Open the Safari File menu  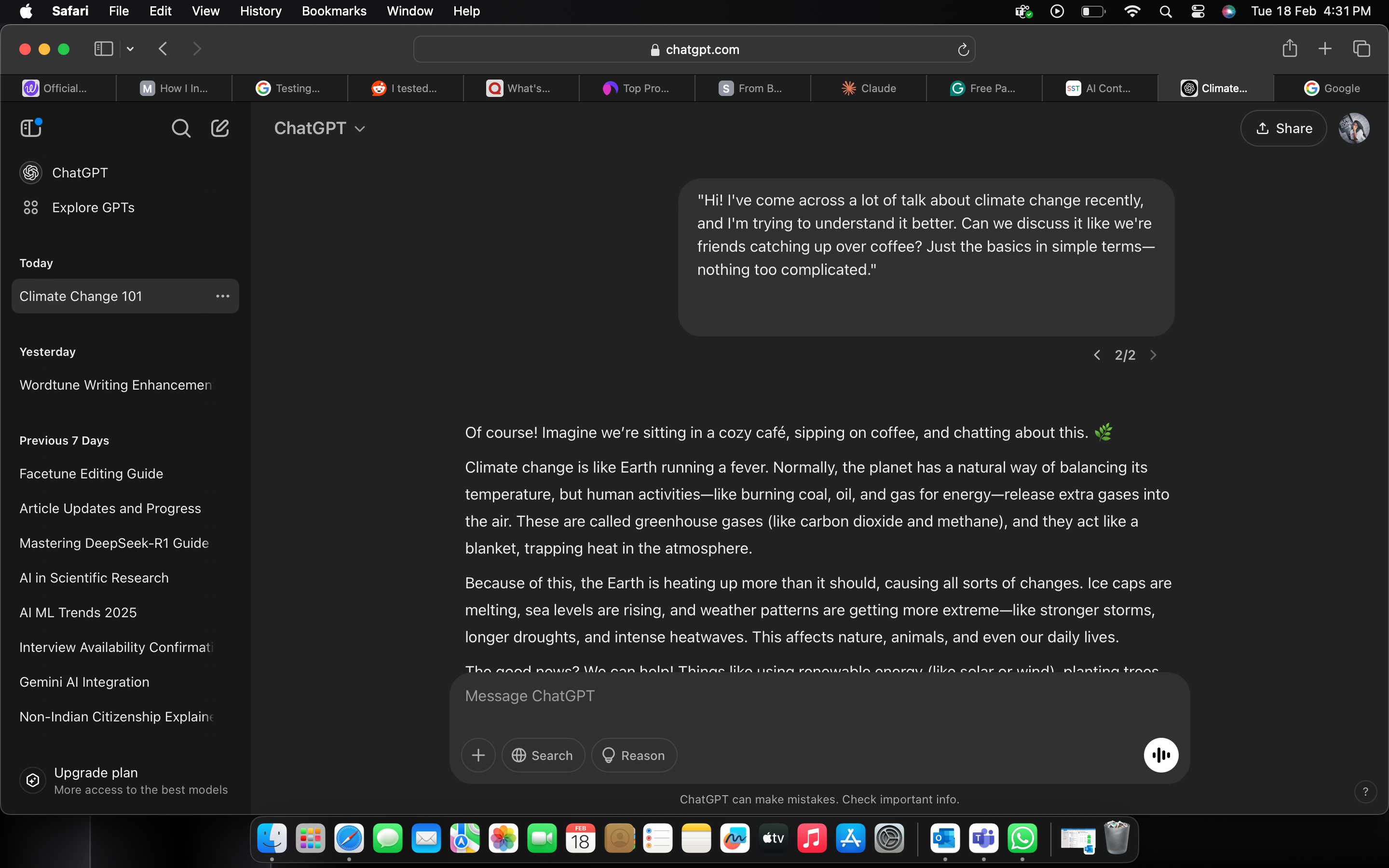coord(119,12)
